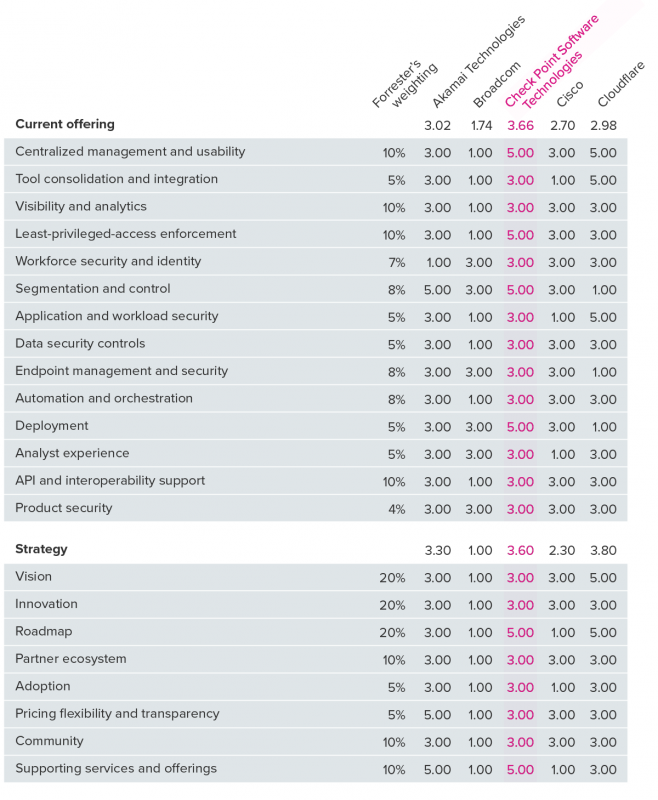
Task: Select the Strategy section heading
Action: [x=41, y=549]
